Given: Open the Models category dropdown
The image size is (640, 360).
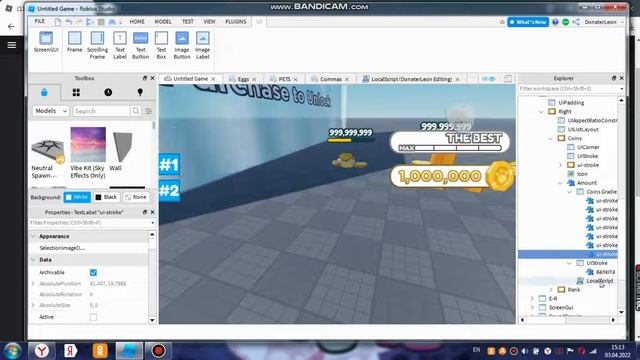Looking at the screenshot, I should (51, 111).
